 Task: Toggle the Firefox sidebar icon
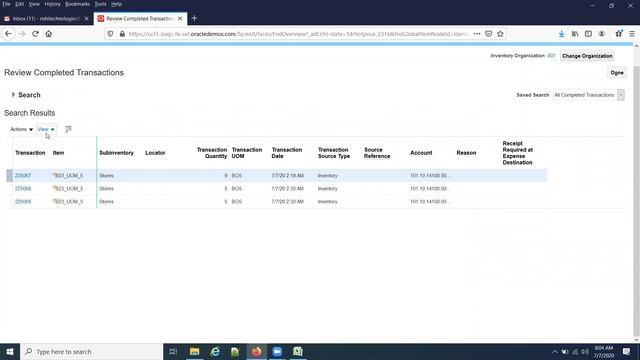(588, 34)
